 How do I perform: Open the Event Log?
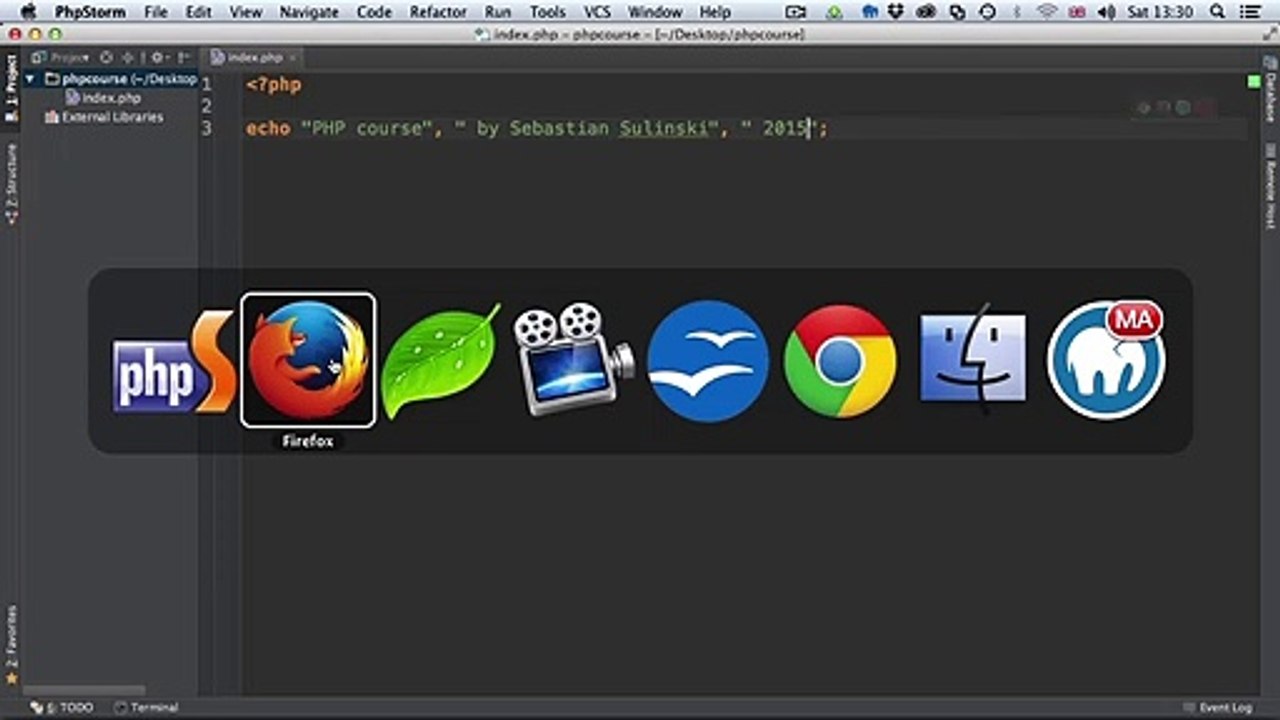[x=1217, y=708]
